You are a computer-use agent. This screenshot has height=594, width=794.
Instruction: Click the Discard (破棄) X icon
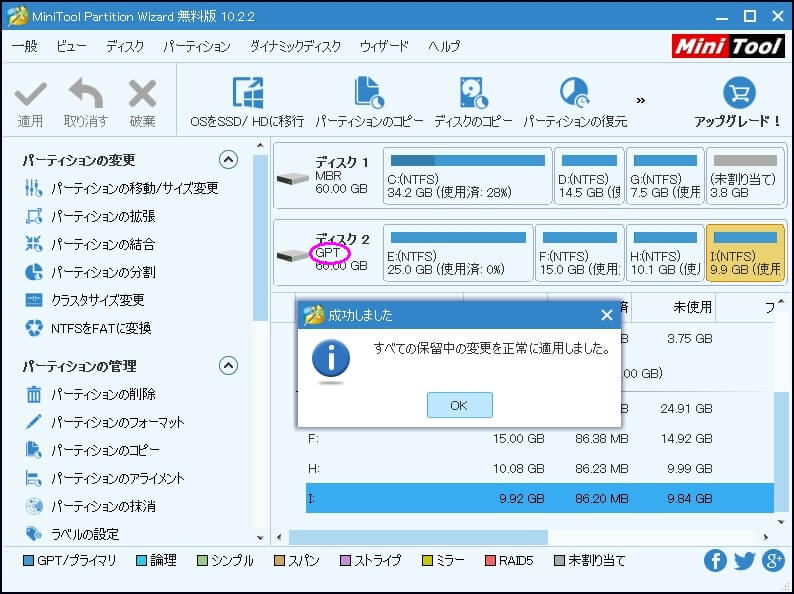142,93
